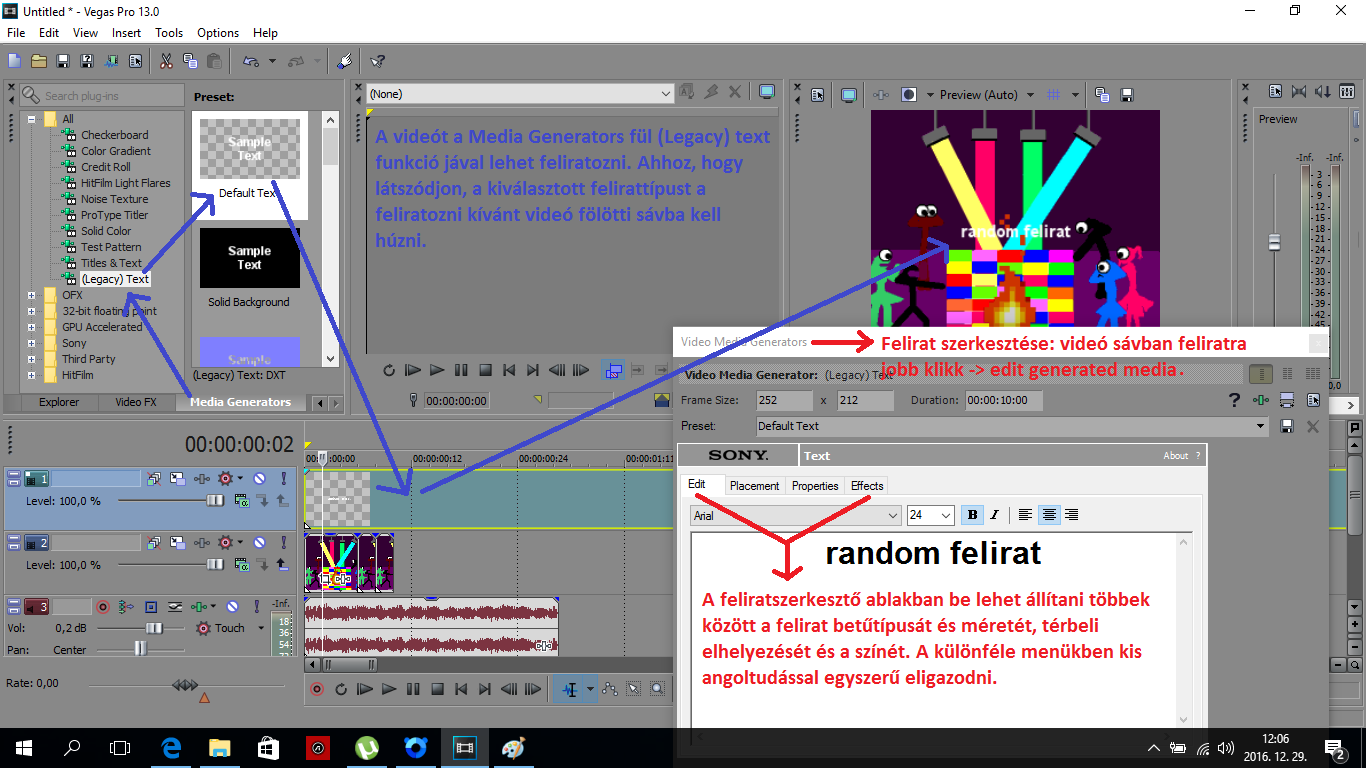Click Play in the trimmer transport bar
The image size is (1366, 768).
click(437, 370)
